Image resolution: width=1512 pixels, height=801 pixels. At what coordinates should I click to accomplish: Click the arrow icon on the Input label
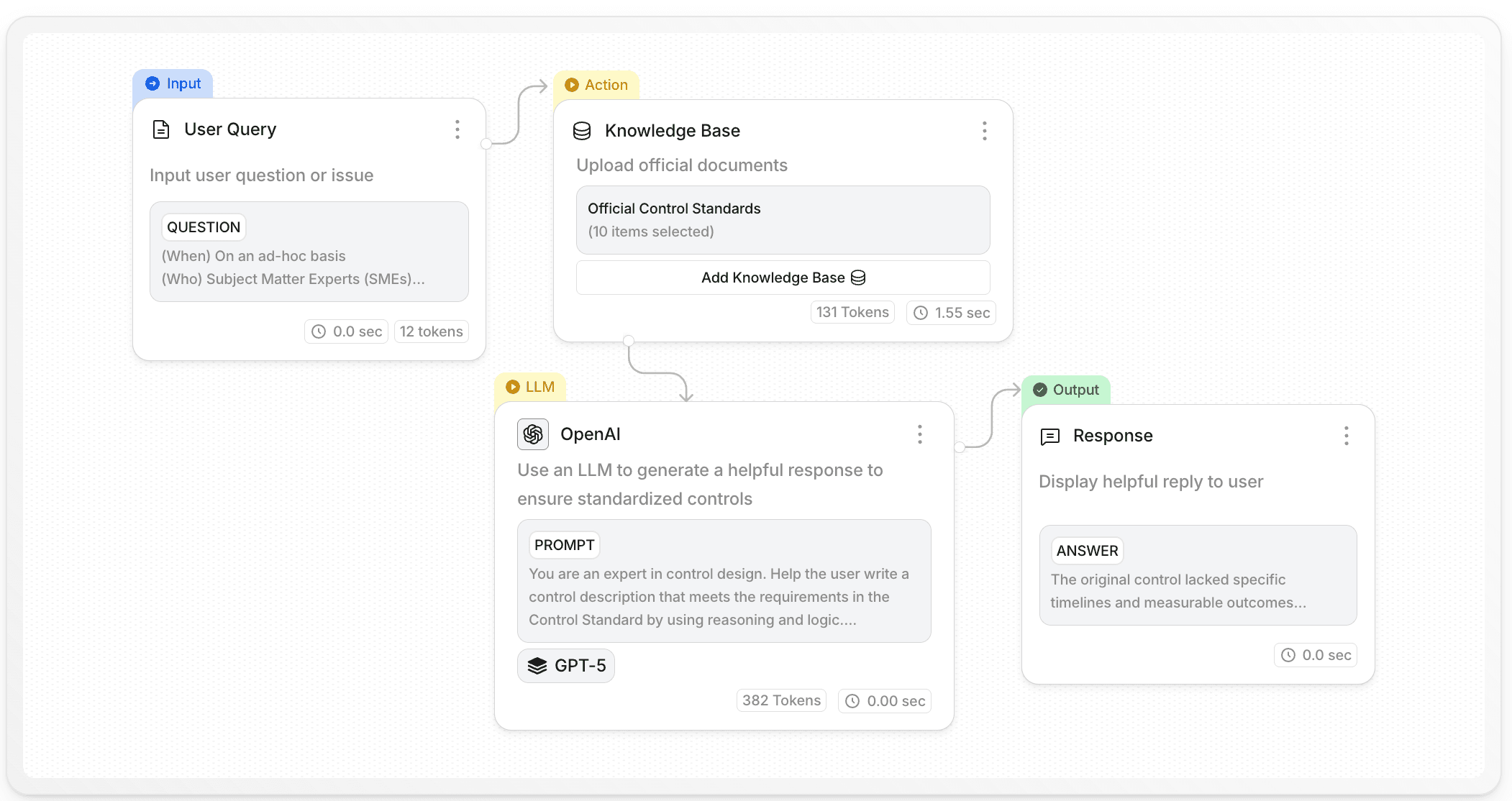[152, 83]
